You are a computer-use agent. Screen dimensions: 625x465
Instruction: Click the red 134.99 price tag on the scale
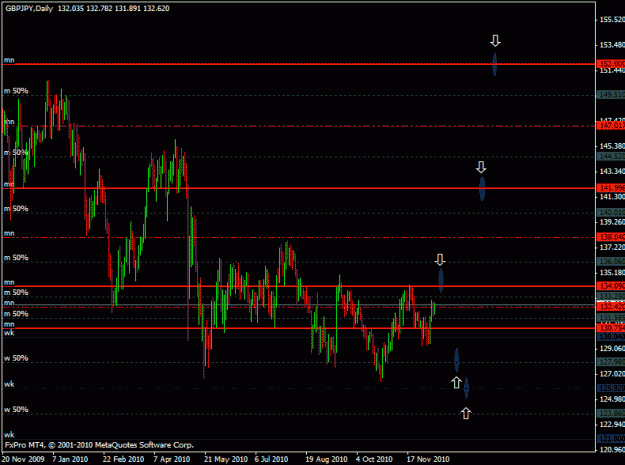[x=611, y=286]
